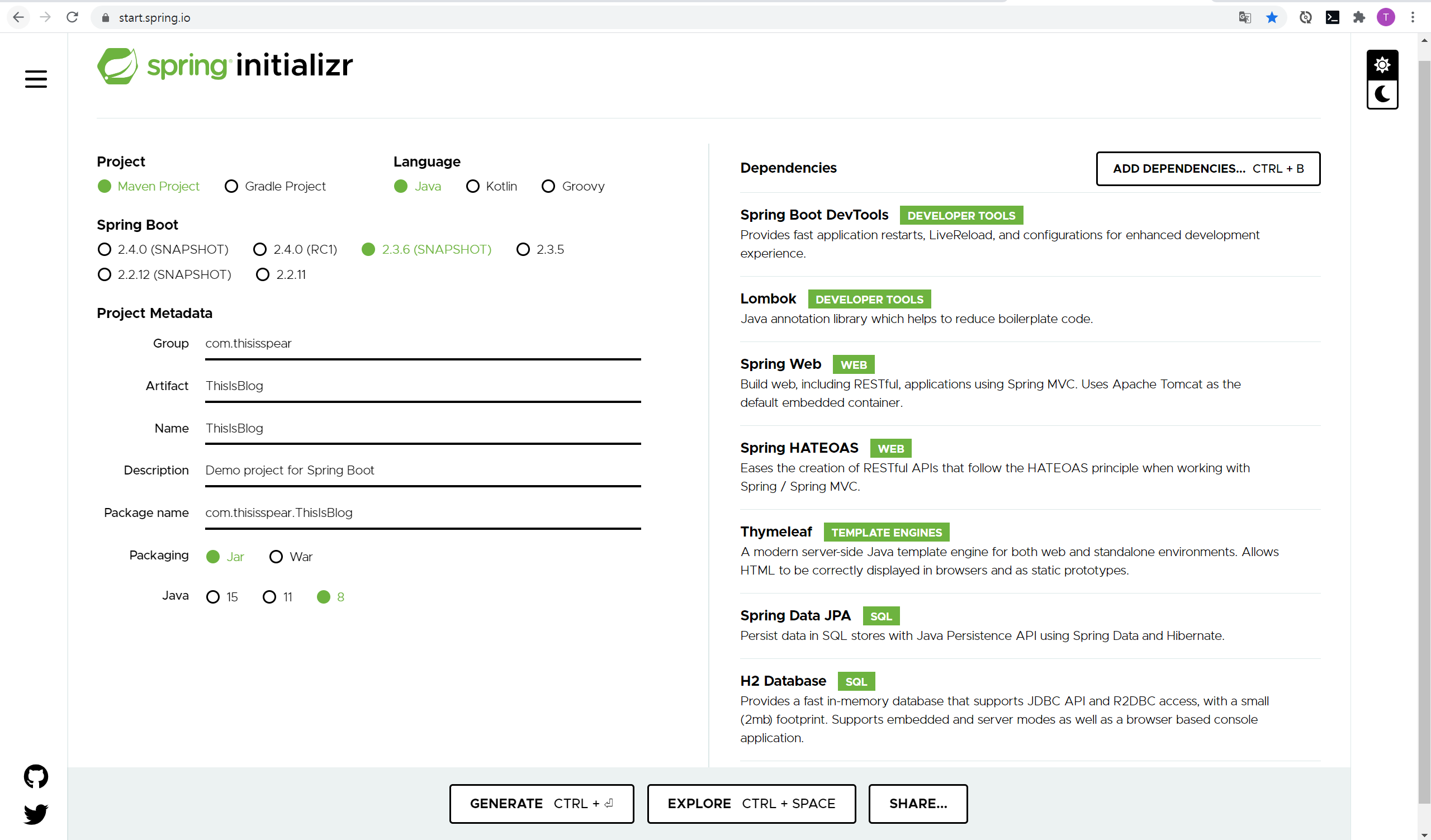This screenshot has width=1431, height=840.
Task: Click the browser reload icon
Action: tap(72, 17)
